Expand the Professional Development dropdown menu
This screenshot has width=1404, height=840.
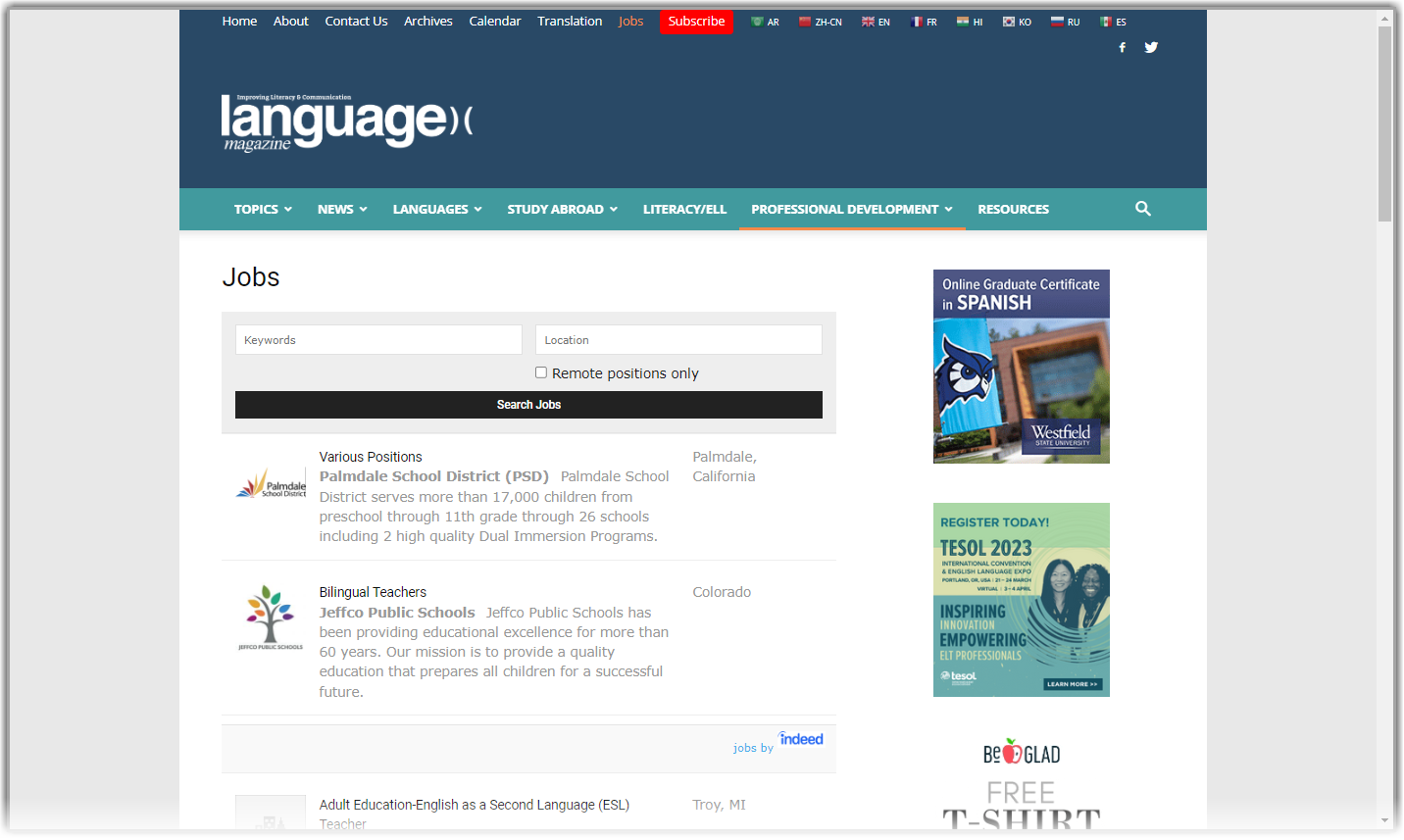coord(852,209)
